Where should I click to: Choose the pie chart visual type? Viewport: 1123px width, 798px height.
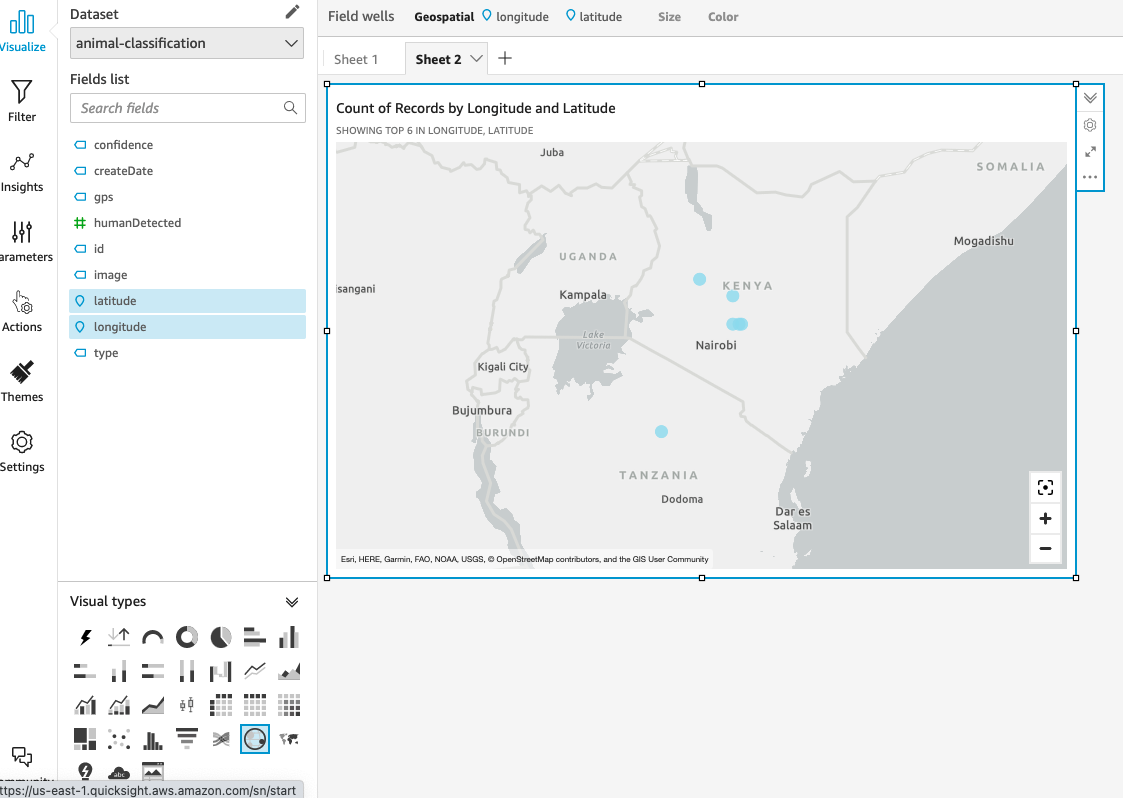(x=221, y=637)
